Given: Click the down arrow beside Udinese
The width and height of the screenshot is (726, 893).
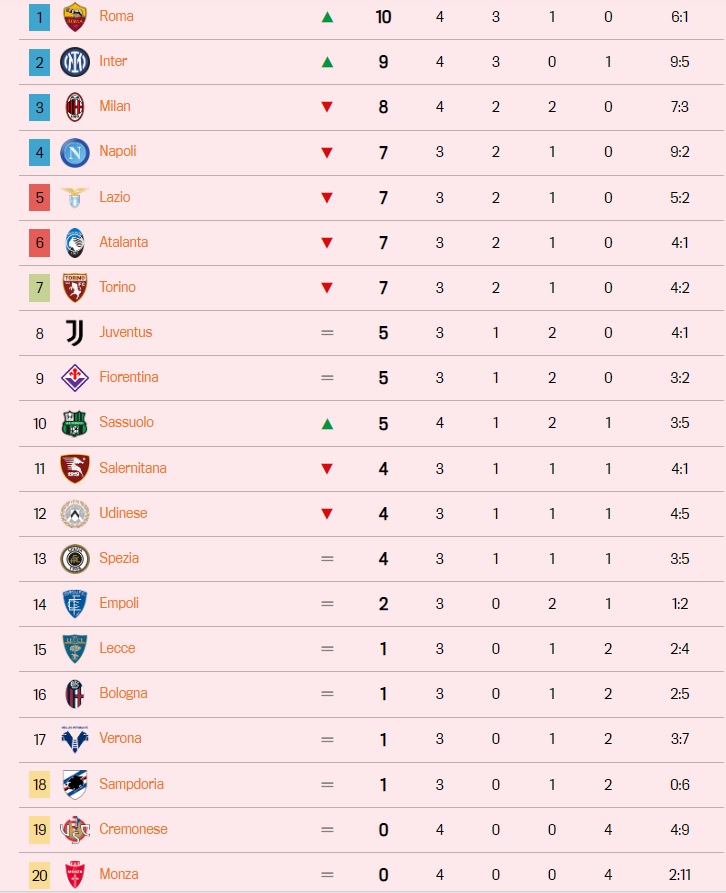Looking at the screenshot, I should point(326,513).
